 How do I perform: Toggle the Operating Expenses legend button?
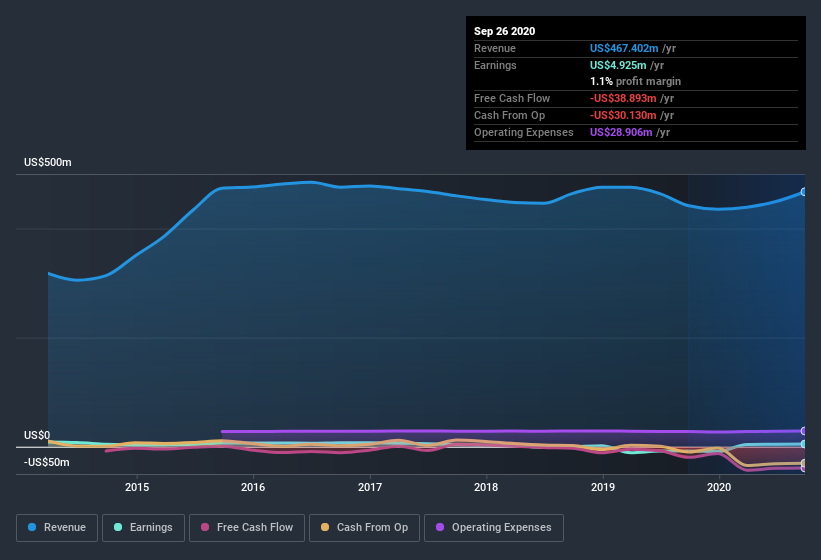tap(494, 528)
